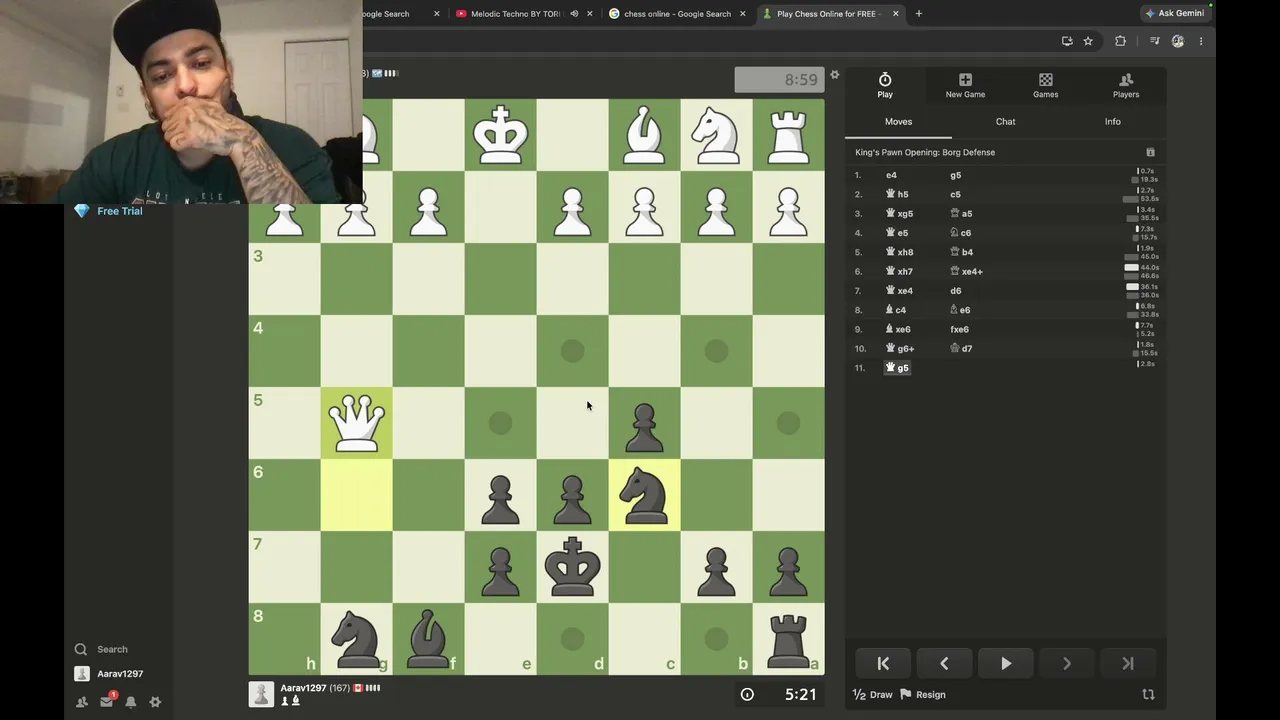Click the clock icon beside the 5:21 timer
The width and height of the screenshot is (1280, 720).
coord(747,694)
